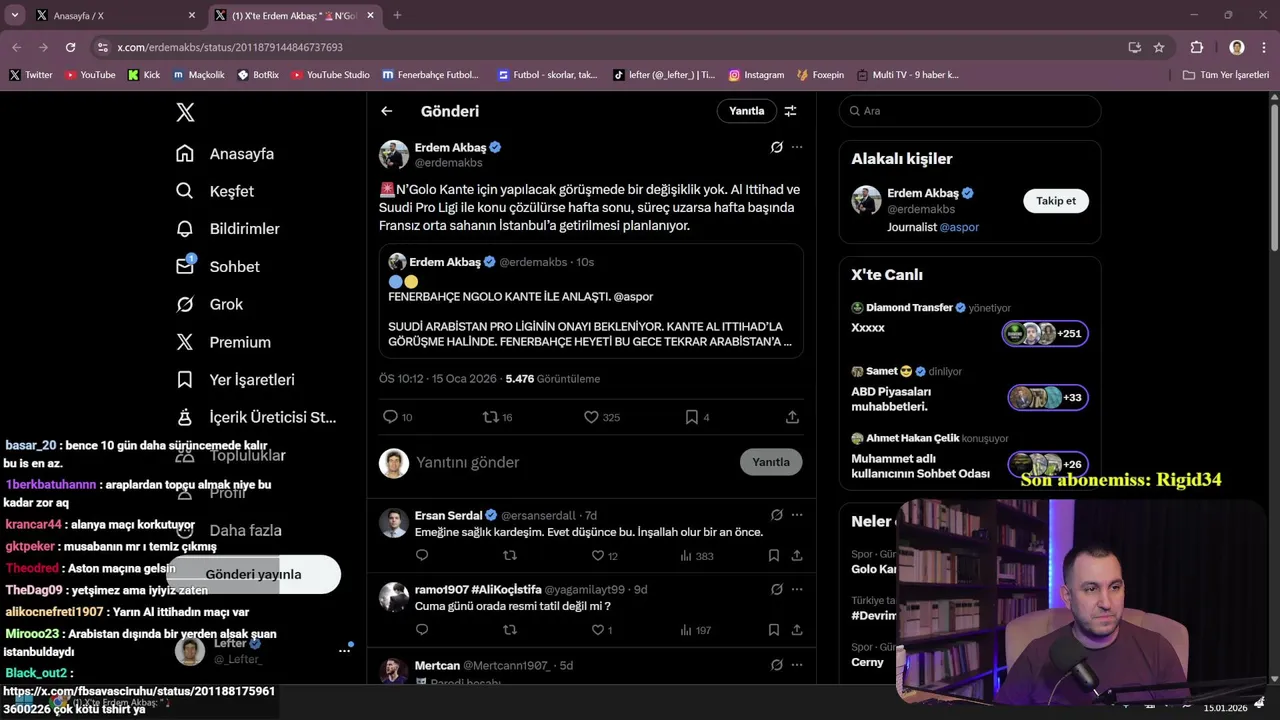
Task: Open Anasayfa from the sidebar
Action: 225,154
